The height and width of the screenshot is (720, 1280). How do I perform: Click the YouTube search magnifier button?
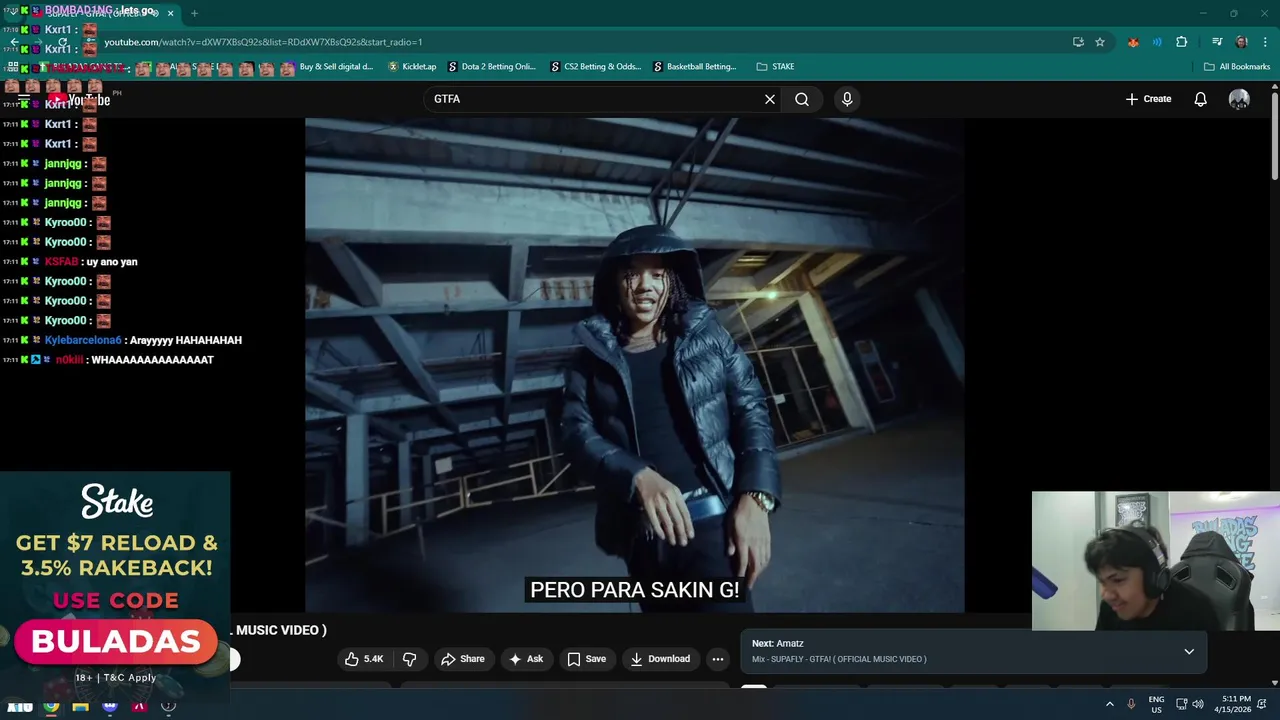802,99
